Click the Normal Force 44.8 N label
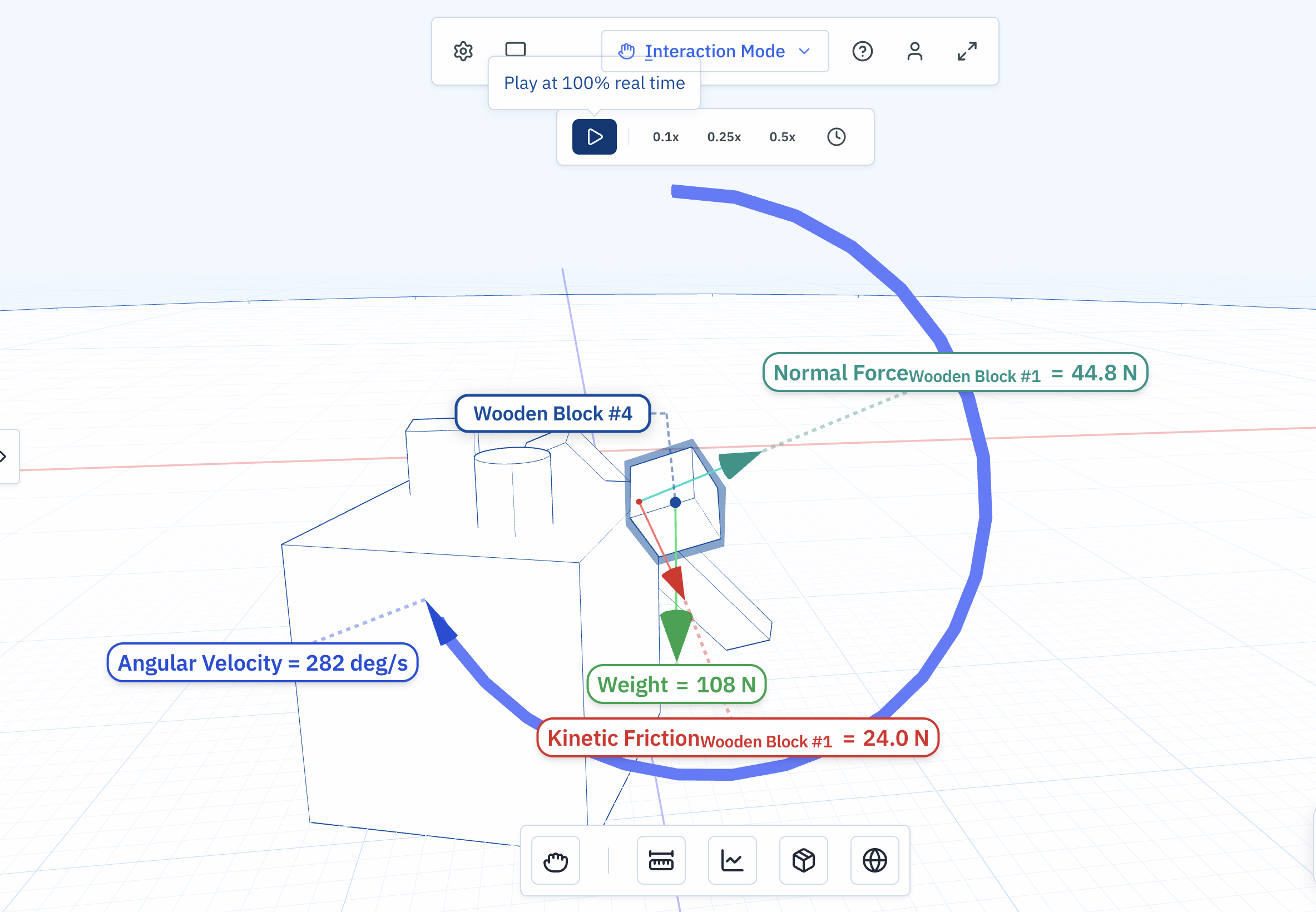 [955, 373]
